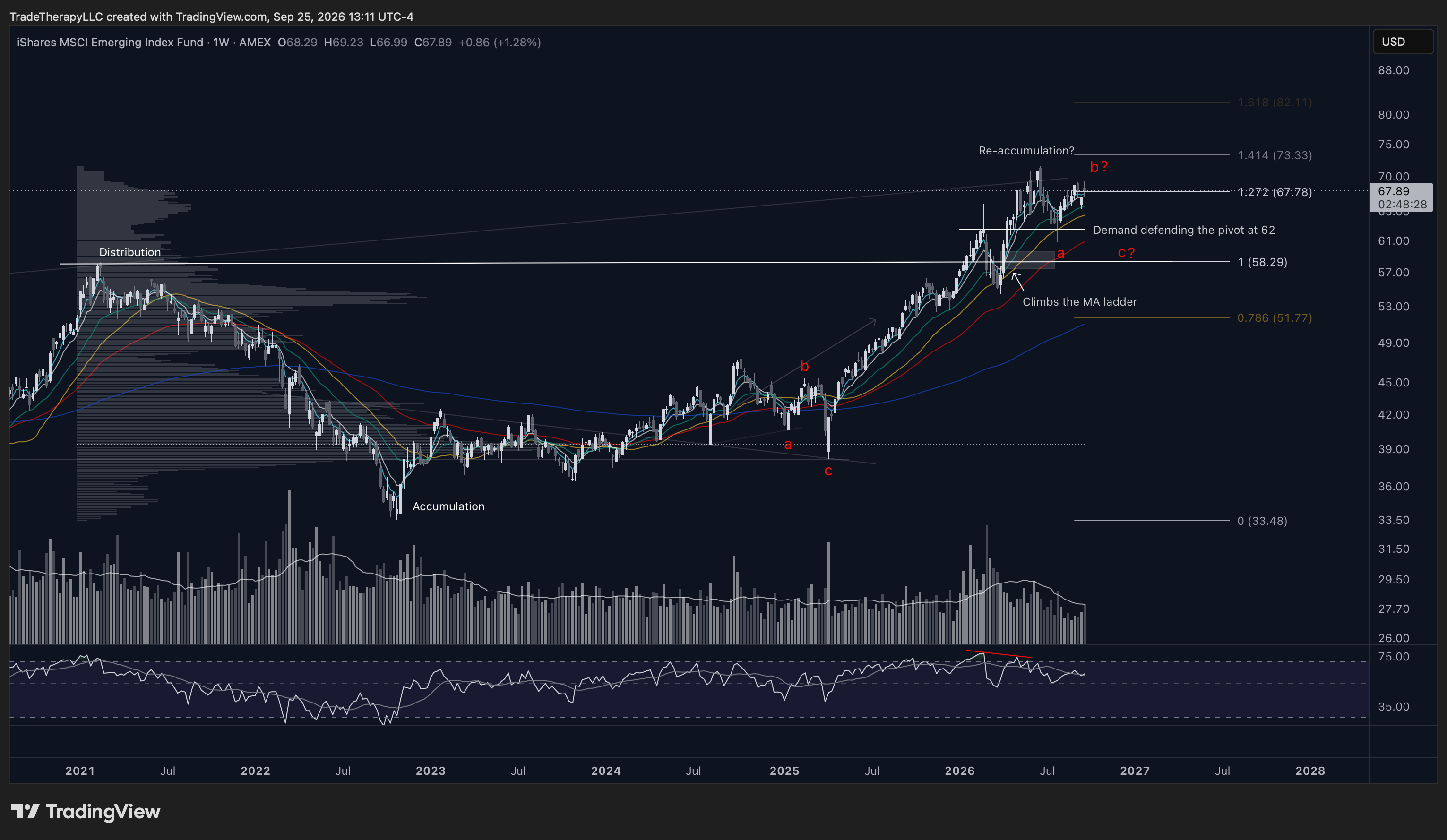Click the TradeTherapyLLC attribution header text
The height and width of the screenshot is (840, 1447).
click(211, 17)
